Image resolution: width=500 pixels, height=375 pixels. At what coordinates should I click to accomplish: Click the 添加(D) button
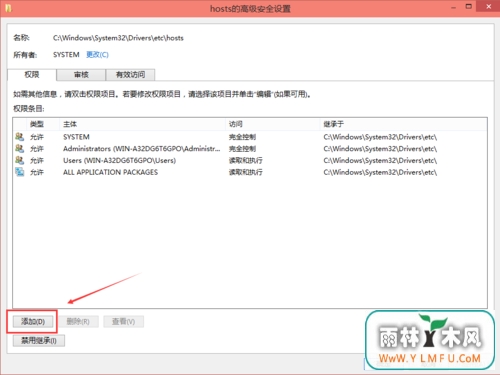coord(33,322)
